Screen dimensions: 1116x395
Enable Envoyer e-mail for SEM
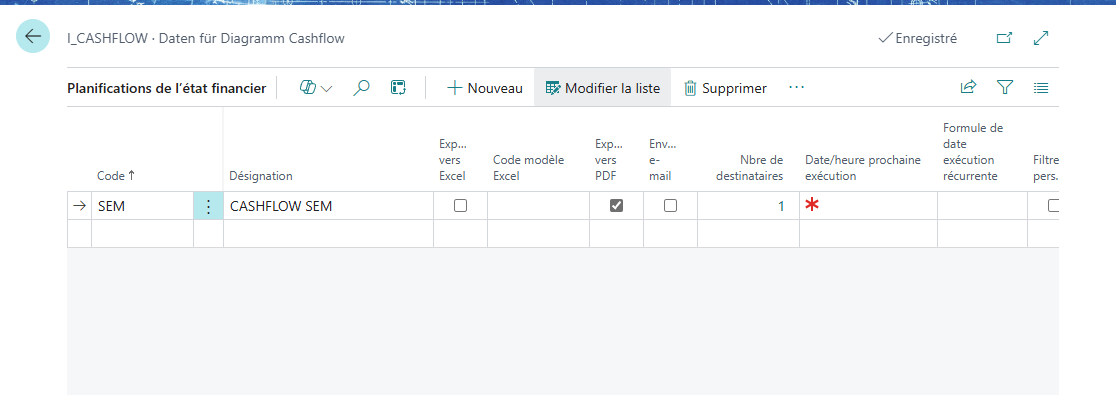pyautogui.click(x=670, y=206)
